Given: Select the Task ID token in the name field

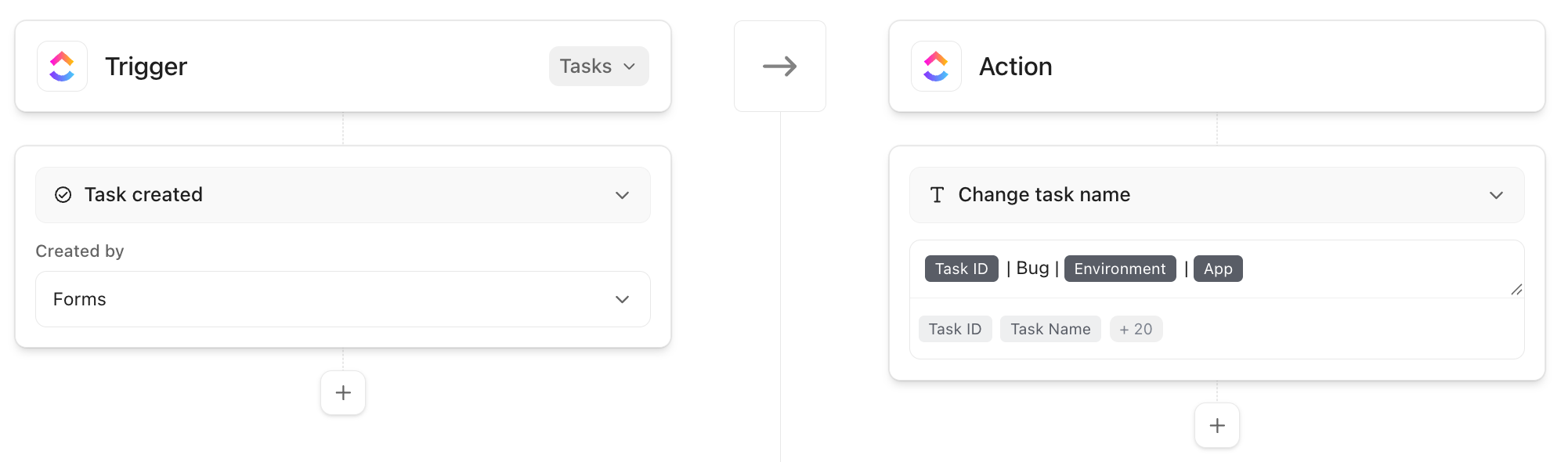Looking at the screenshot, I should 961,269.
